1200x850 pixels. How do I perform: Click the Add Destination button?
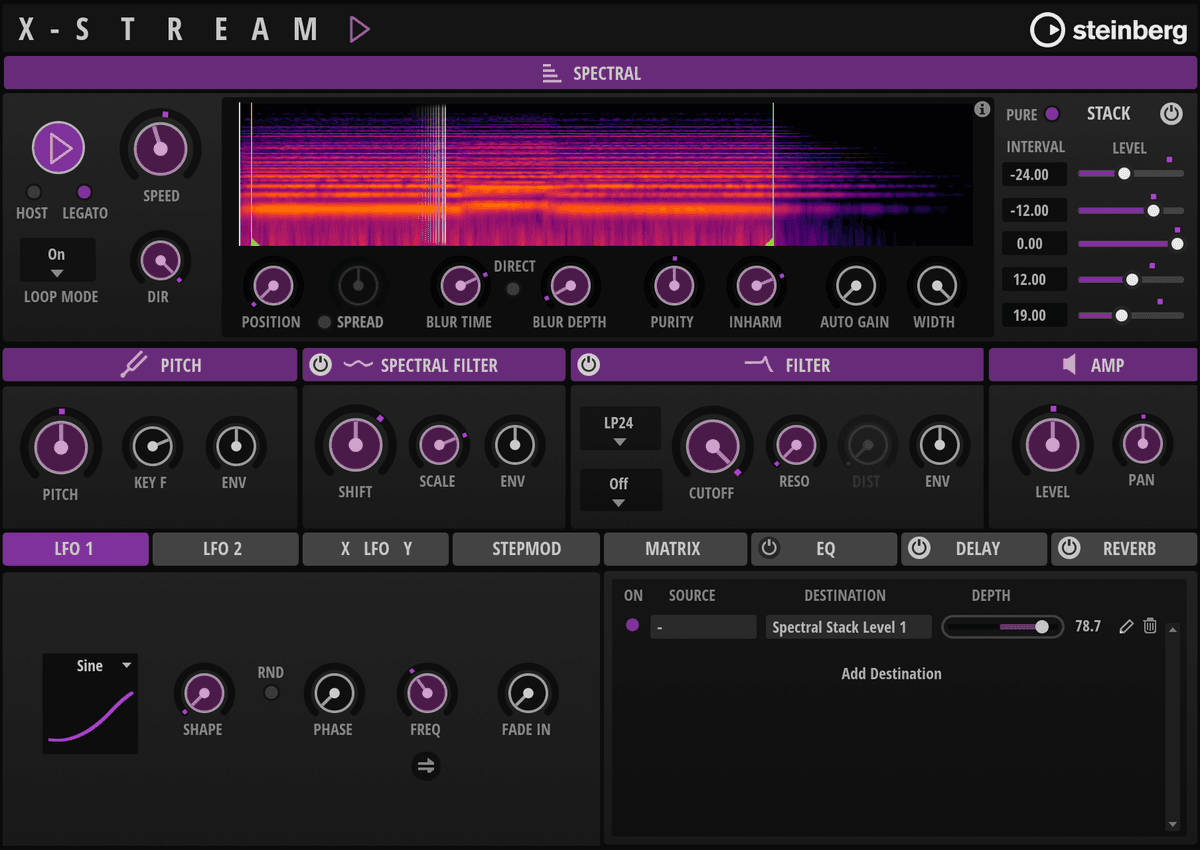click(891, 673)
